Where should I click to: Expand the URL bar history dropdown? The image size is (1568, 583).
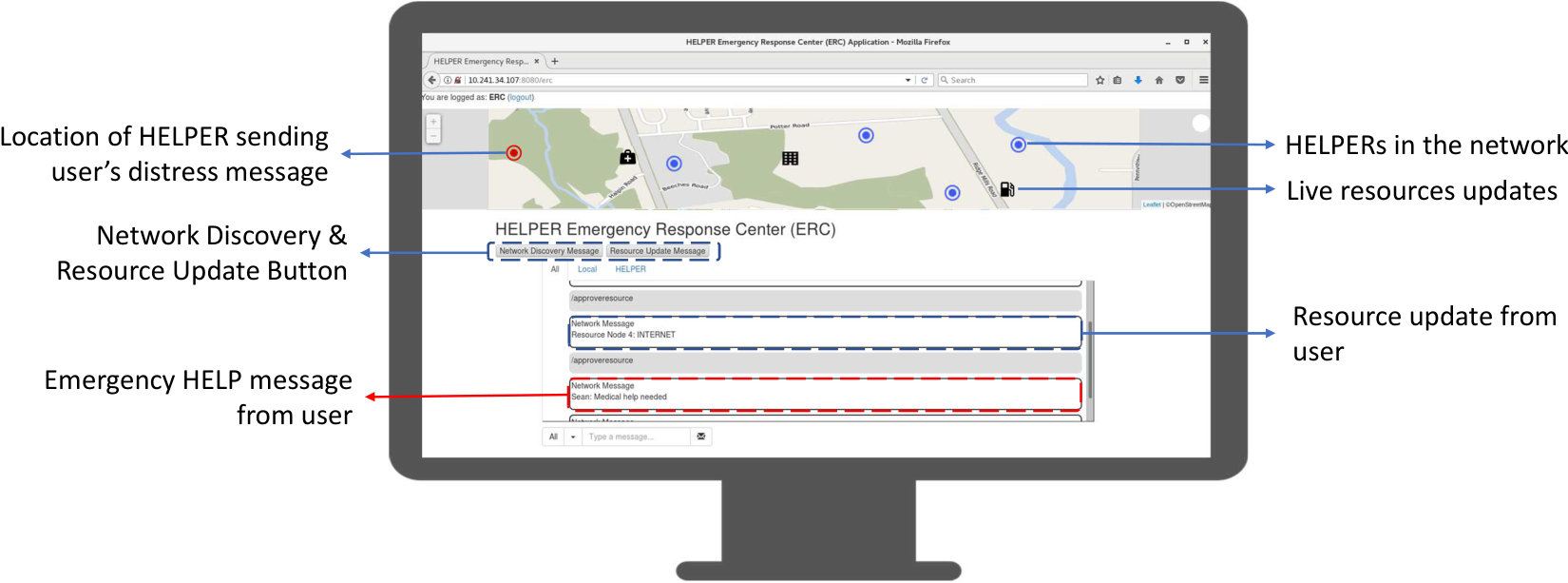[908, 80]
